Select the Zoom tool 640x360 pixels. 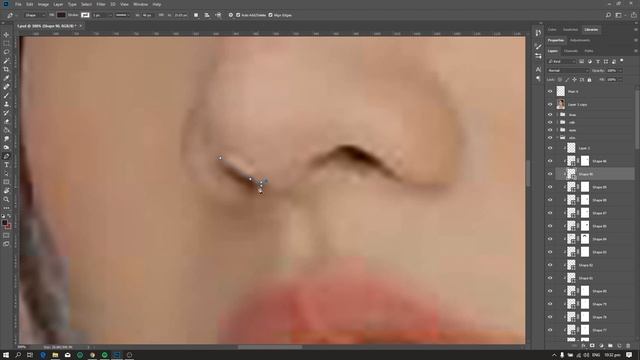coord(6,199)
